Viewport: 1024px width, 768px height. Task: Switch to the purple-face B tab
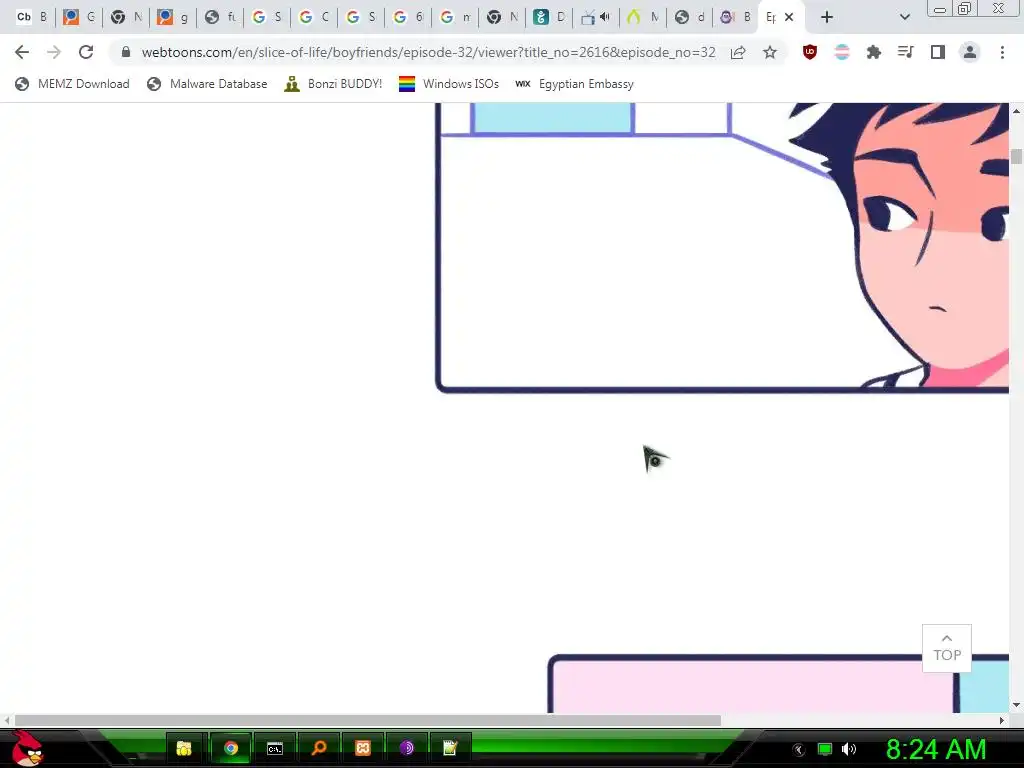tap(735, 17)
